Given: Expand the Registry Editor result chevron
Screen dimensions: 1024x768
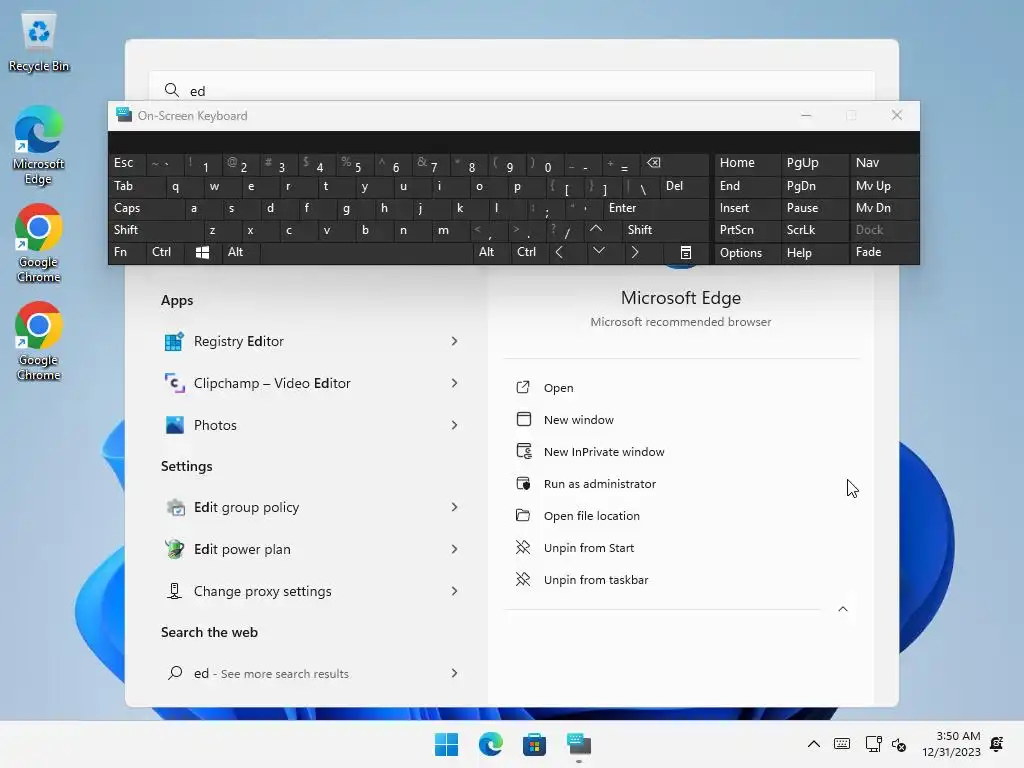Looking at the screenshot, I should point(455,342).
